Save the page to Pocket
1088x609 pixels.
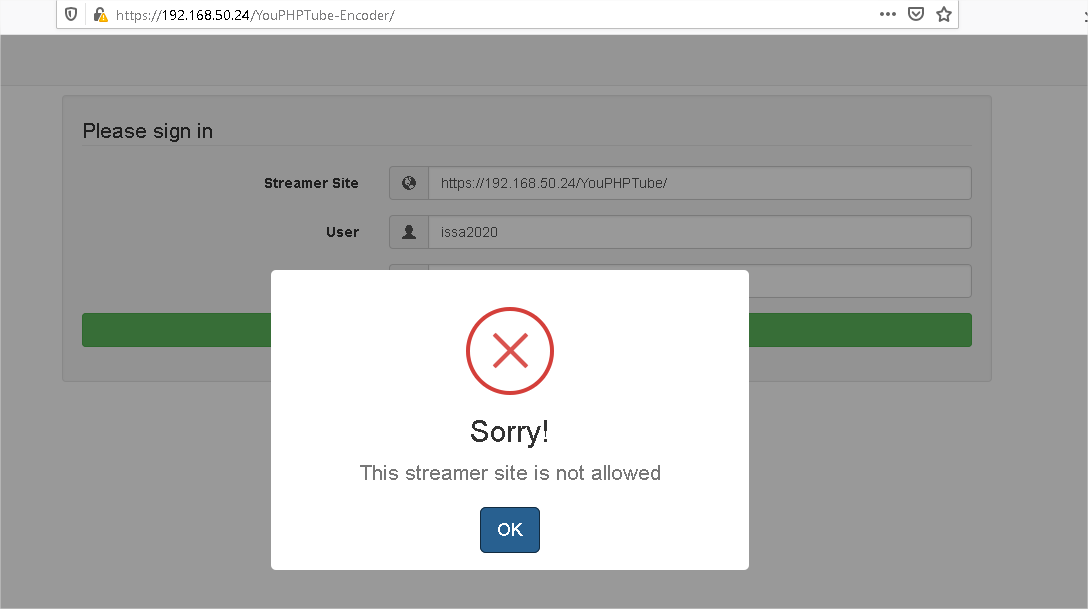[x=915, y=14]
